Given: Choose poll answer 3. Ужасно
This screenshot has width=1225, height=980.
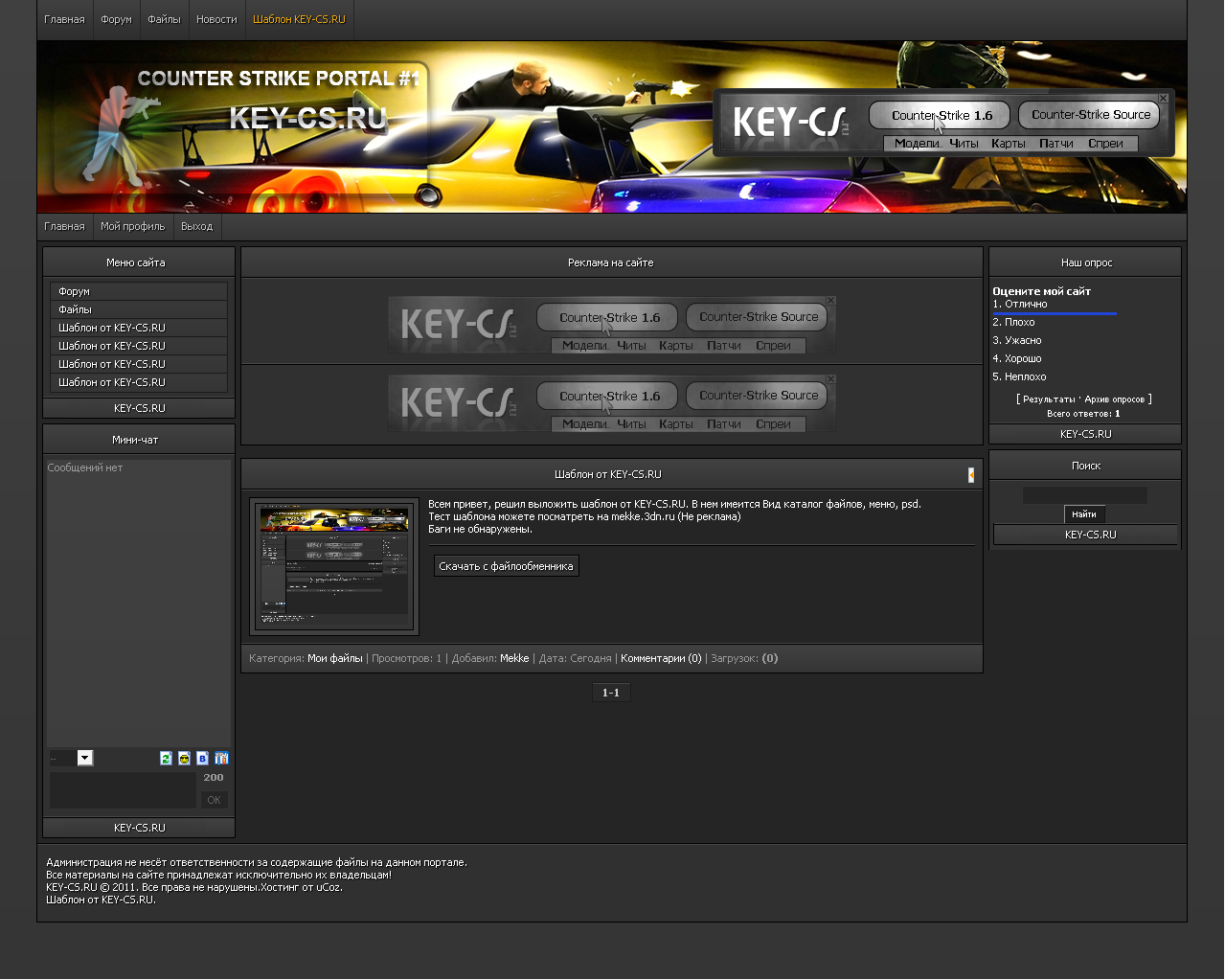Looking at the screenshot, I should [1017, 341].
